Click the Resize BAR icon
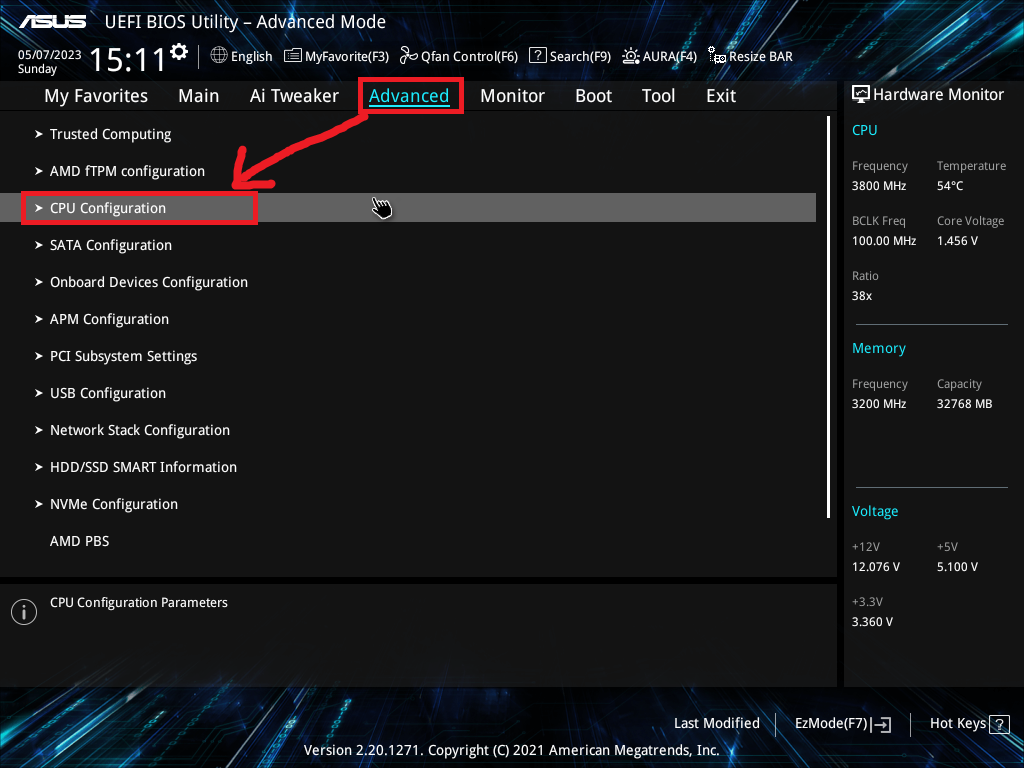The width and height of the screenshot is (1024, 768). pyautogui.click(x=717, y=56)
